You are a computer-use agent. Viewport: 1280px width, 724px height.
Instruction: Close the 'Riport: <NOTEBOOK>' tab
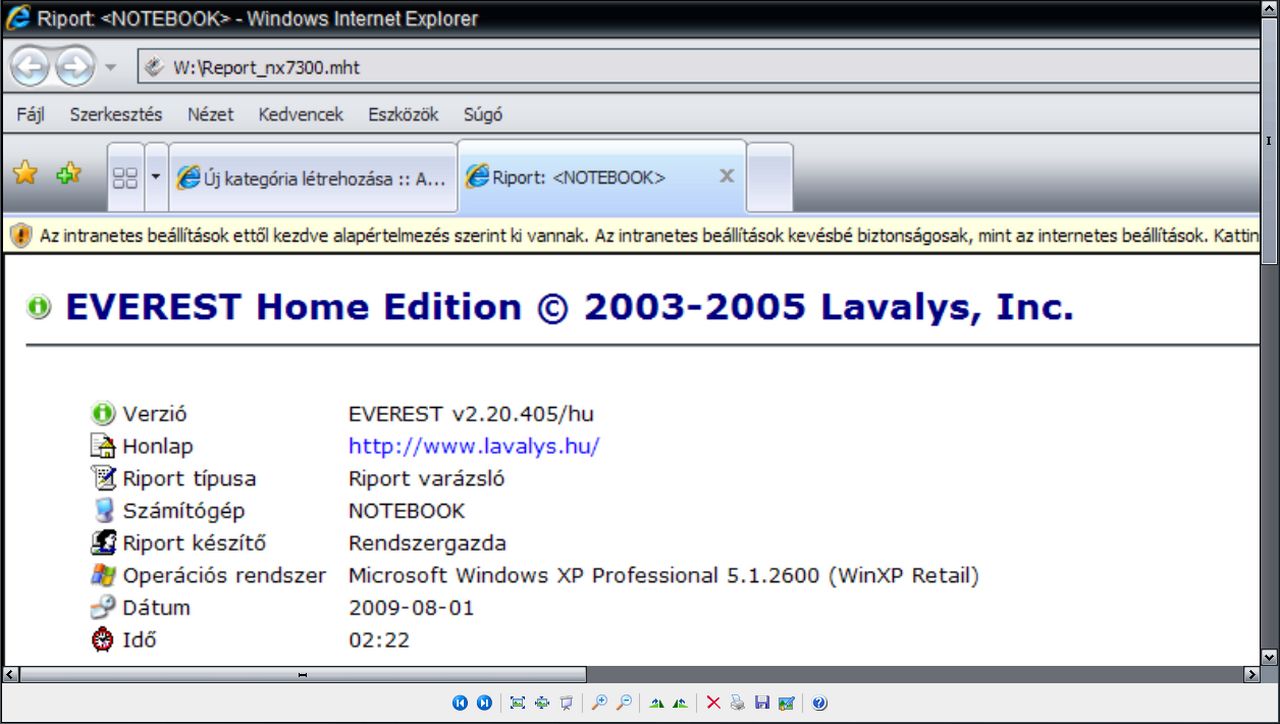(x=727, y=176)
